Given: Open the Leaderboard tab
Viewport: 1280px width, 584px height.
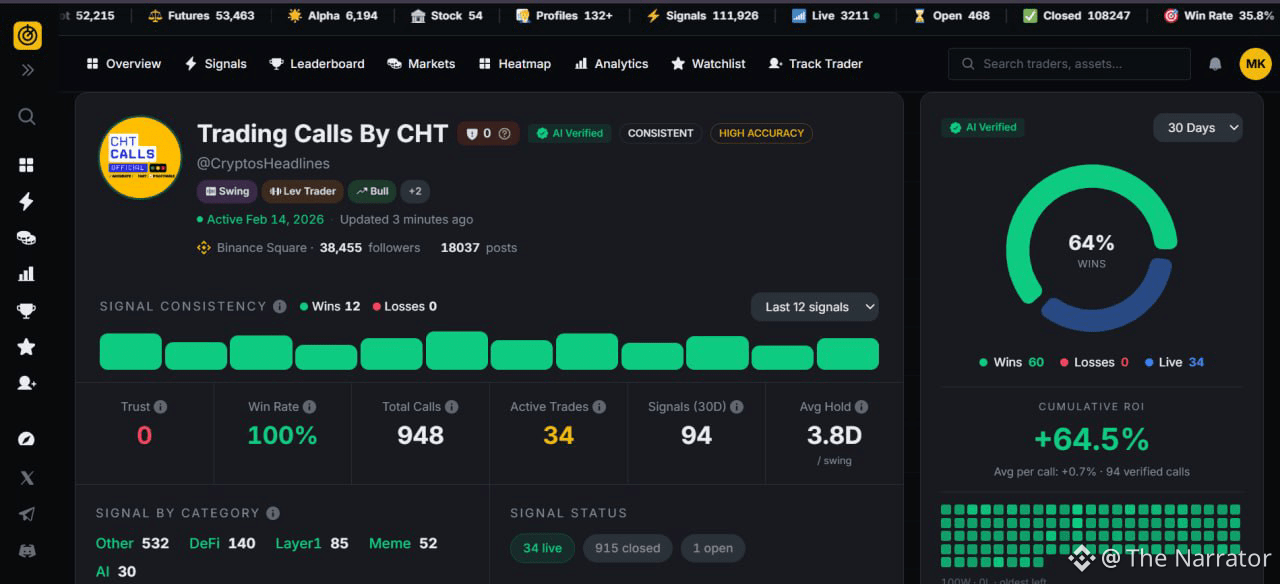Looking at the screenshot, I should click(317, 64).
